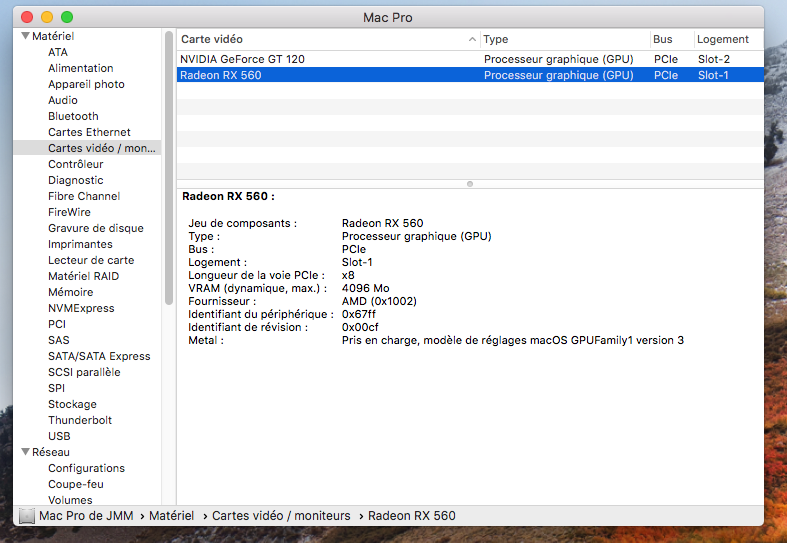The image size is (787, 543).
Task: Sort by the Bus column header
Action: (x=672, y=39)
